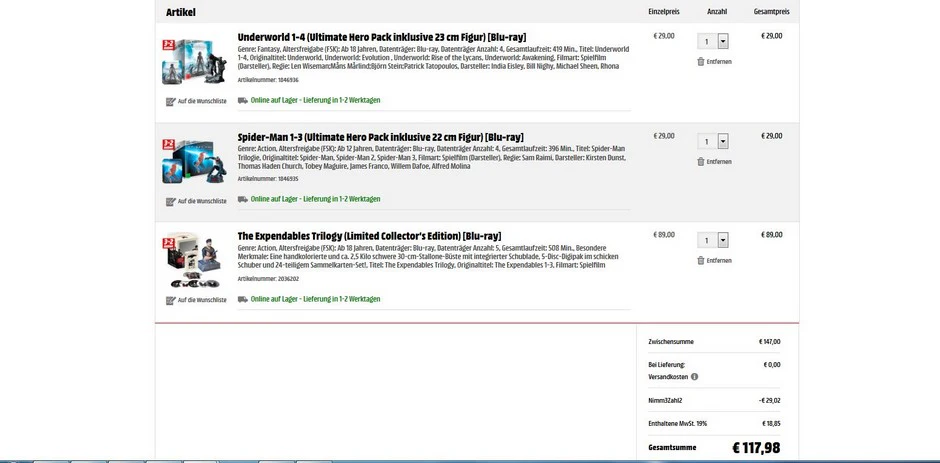Viewport: 940px width, 463px height.
Task: Click the Artikel column header
Action: click(181, 12)
